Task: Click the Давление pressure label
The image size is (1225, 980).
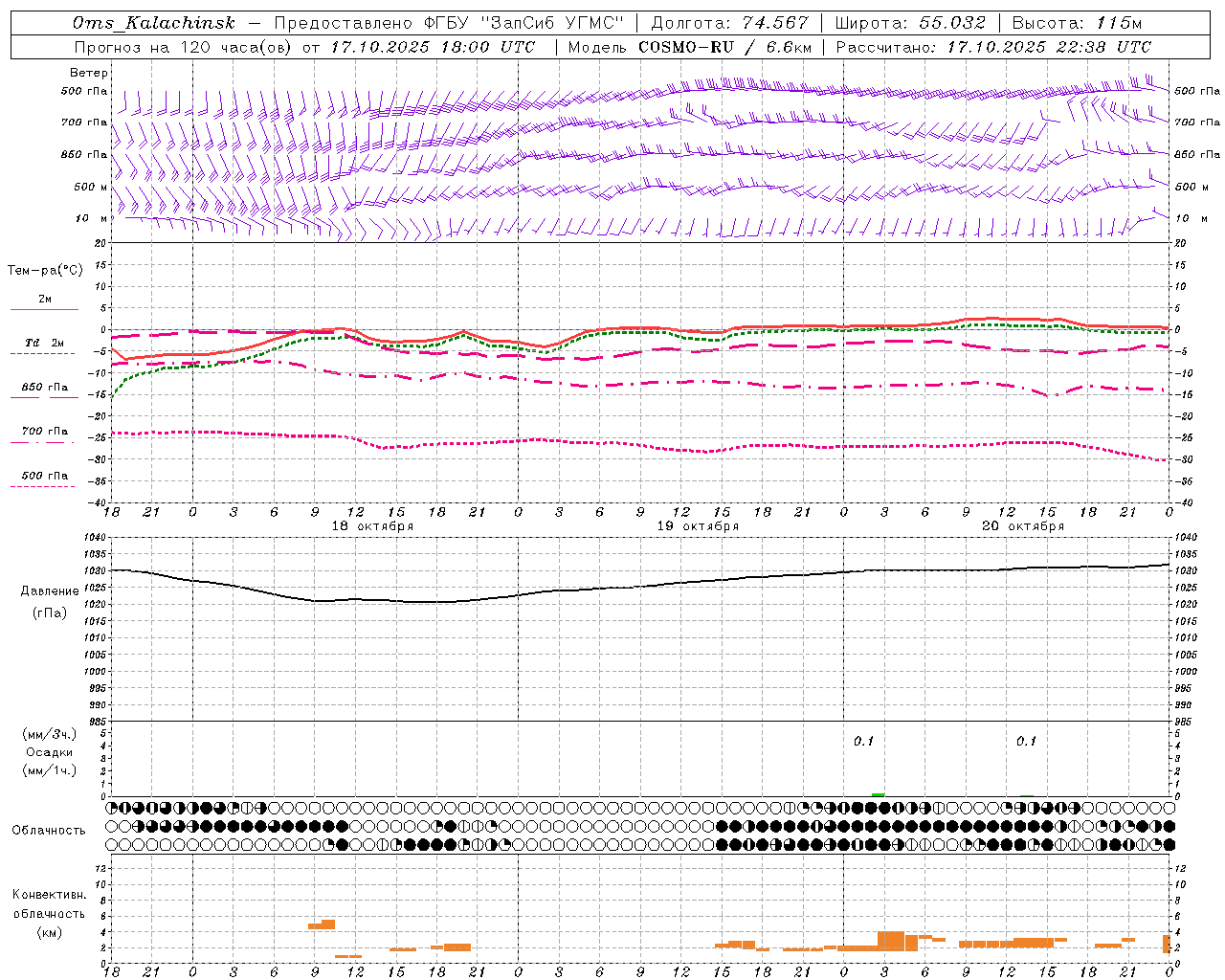Action: pyautogui.click(x=50, y=591)
